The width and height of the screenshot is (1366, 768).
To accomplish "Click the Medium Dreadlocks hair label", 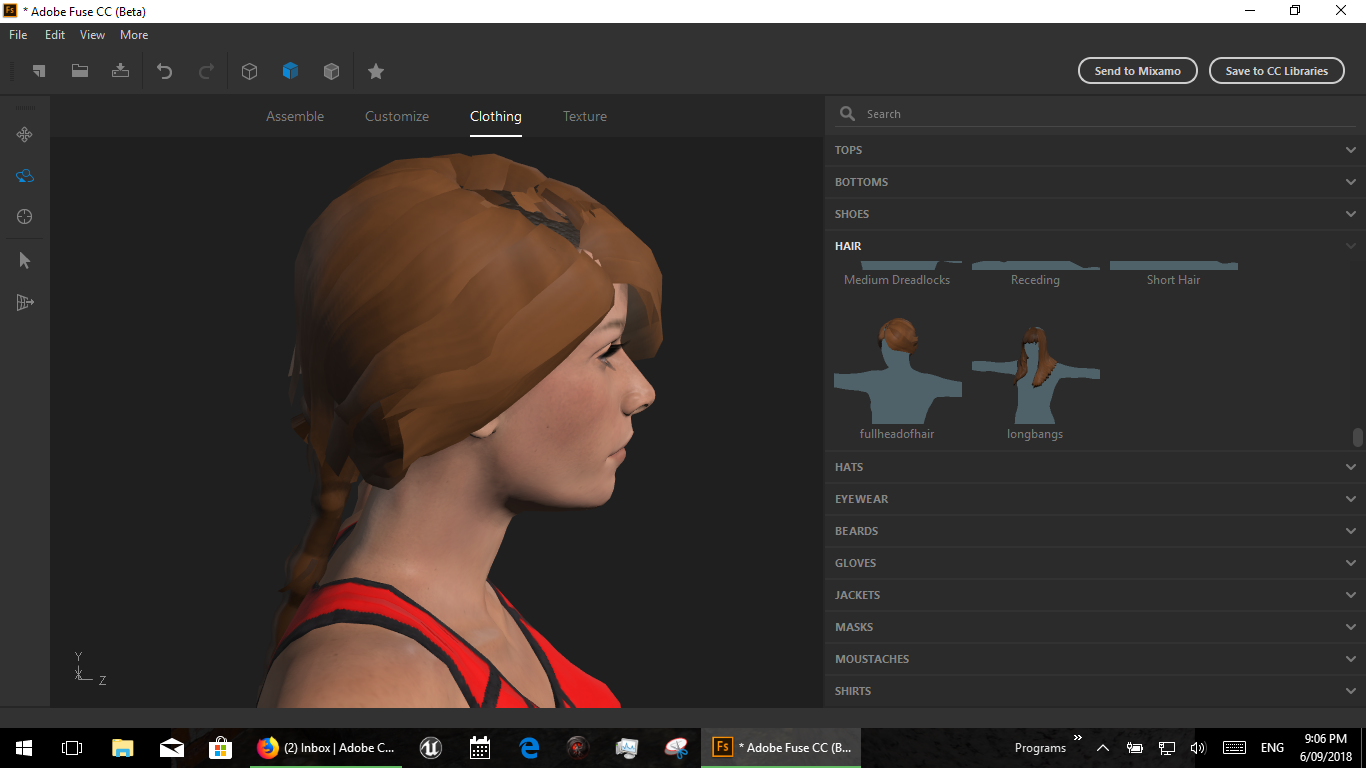I will 897,280.
